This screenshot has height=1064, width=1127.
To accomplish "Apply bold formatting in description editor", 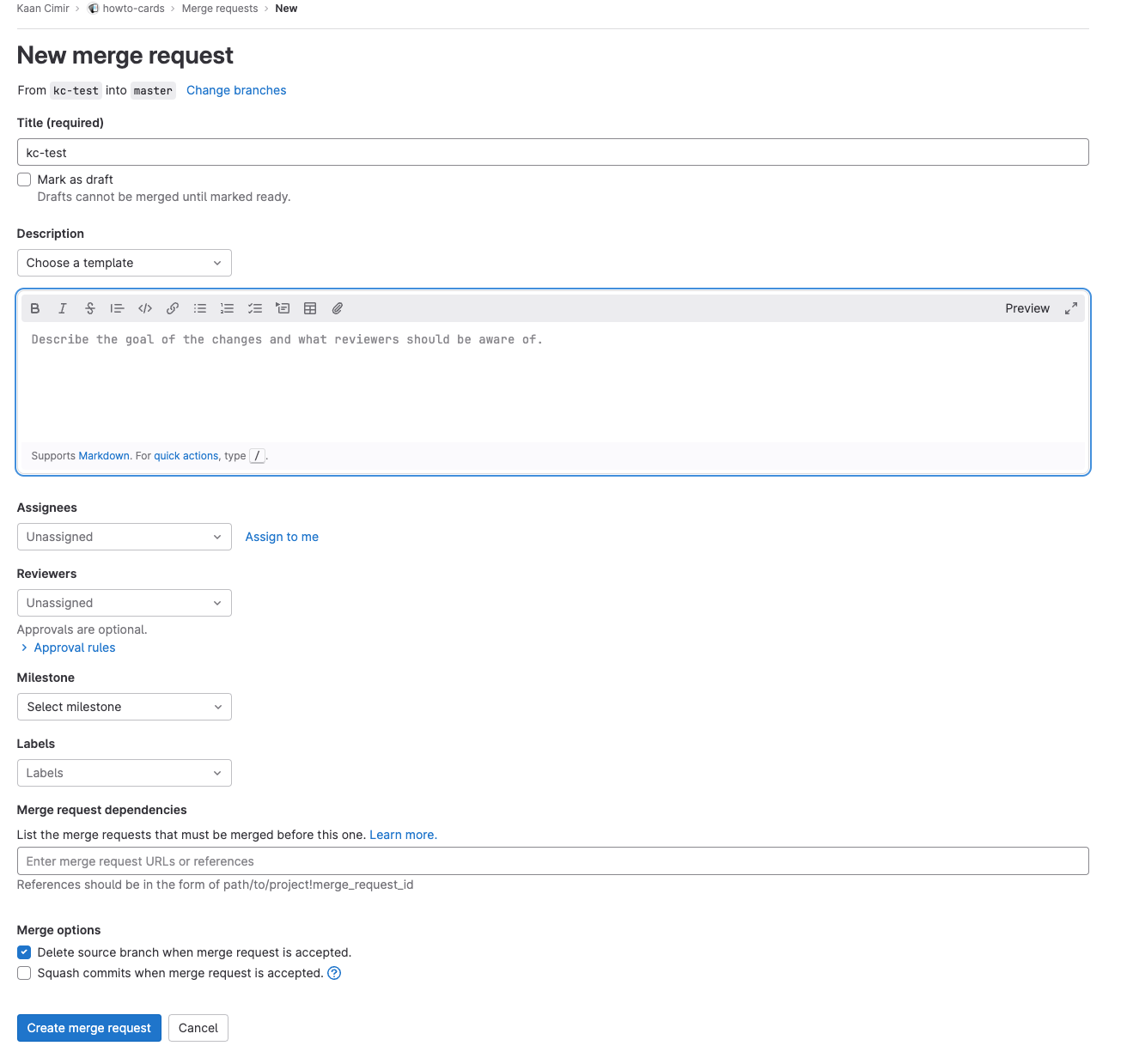I will [35, 308].
